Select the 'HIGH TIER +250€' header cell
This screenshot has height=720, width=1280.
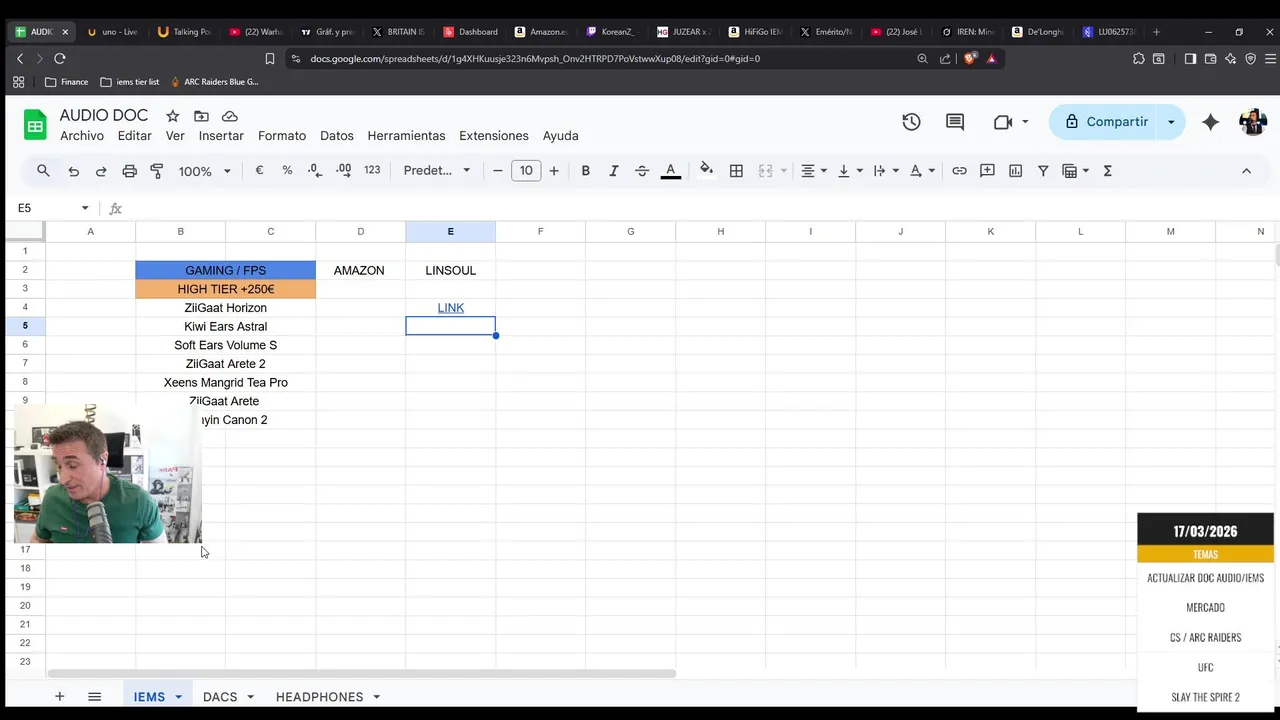click(x=226, y=289)
